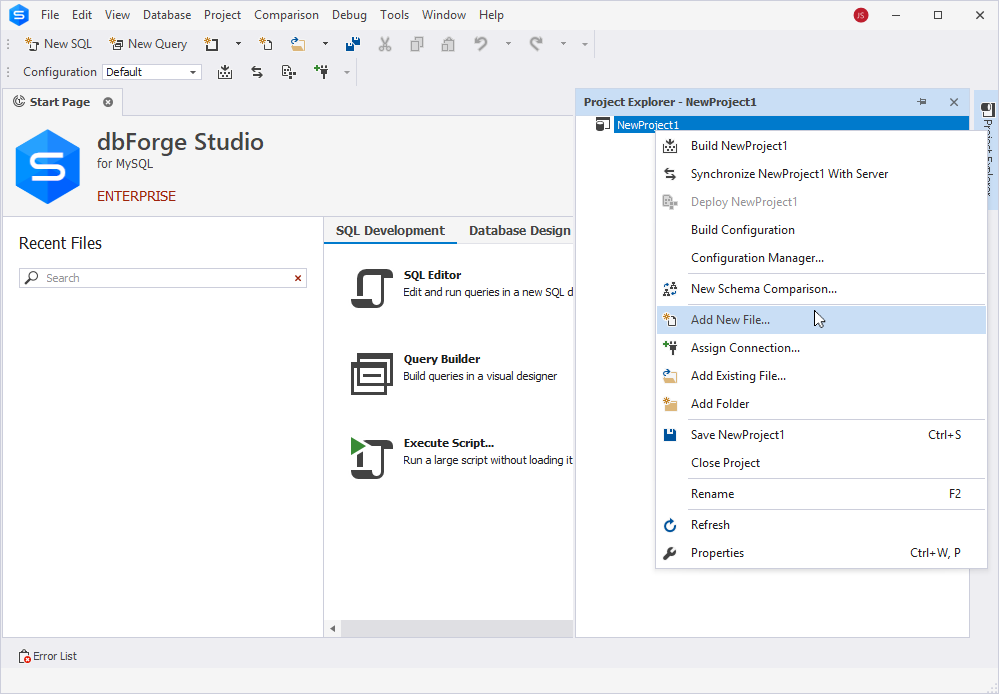The width and height of the screenshot is (999, 694).
Task: Open the File menu
Action: tap(50, 15)
